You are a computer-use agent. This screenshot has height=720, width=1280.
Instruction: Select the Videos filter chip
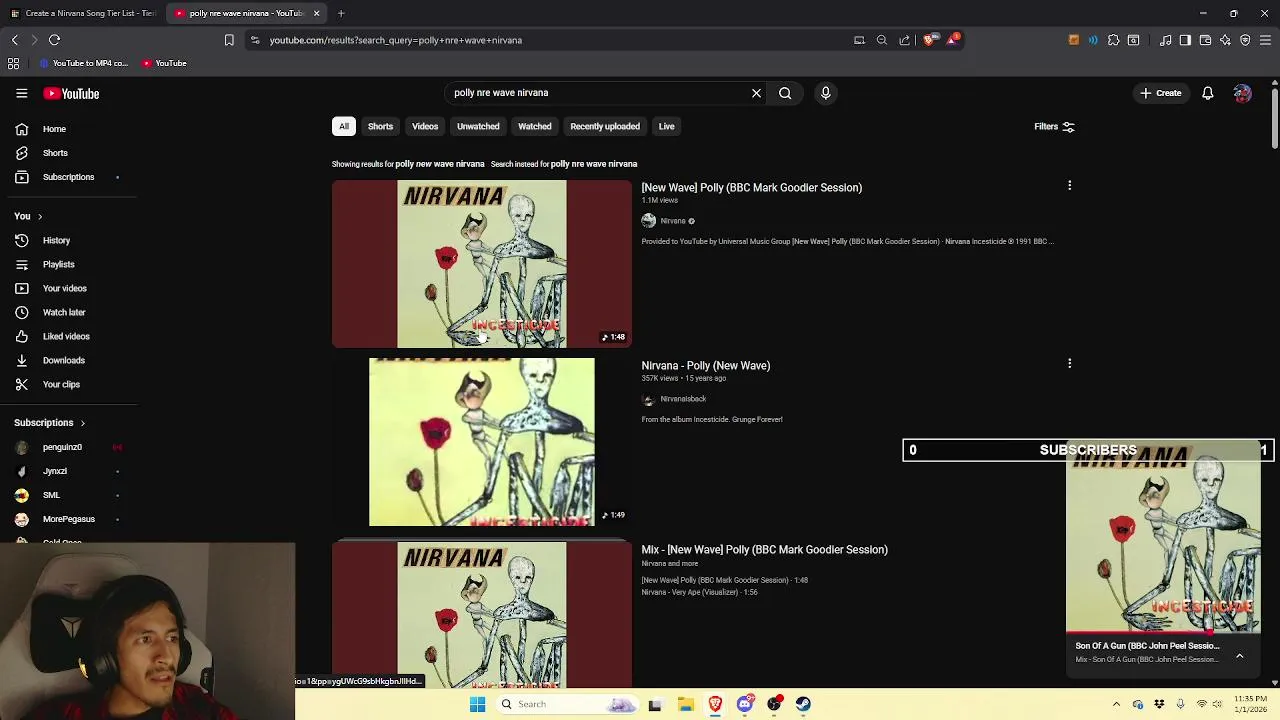(x=425, y=127)
